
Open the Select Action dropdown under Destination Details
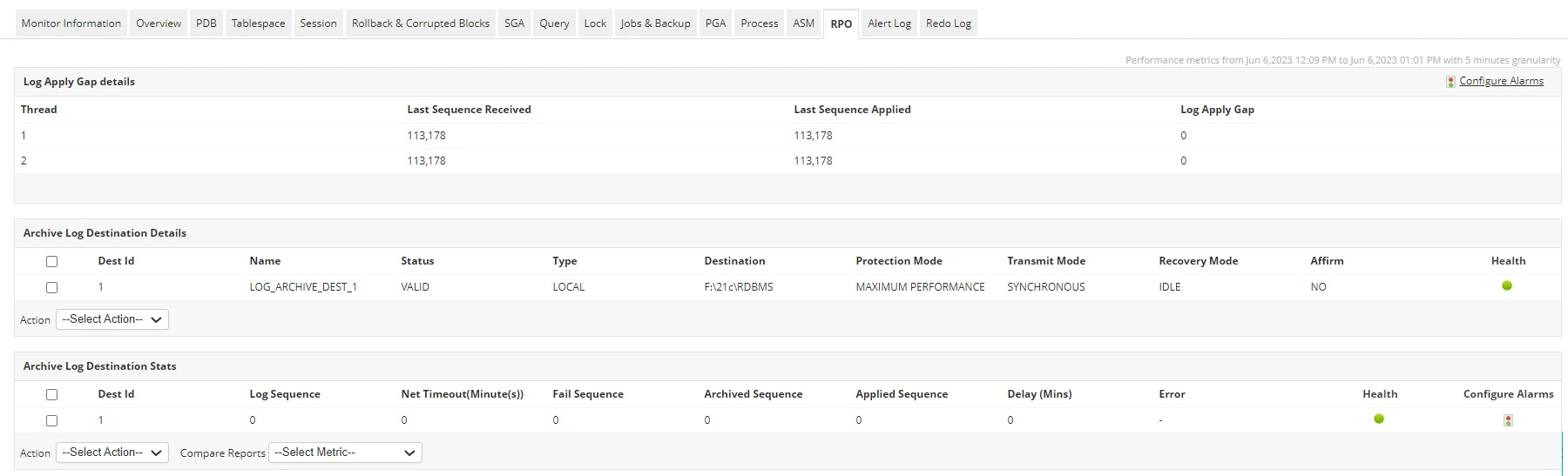pyautogui.click(x=112, y=319)
